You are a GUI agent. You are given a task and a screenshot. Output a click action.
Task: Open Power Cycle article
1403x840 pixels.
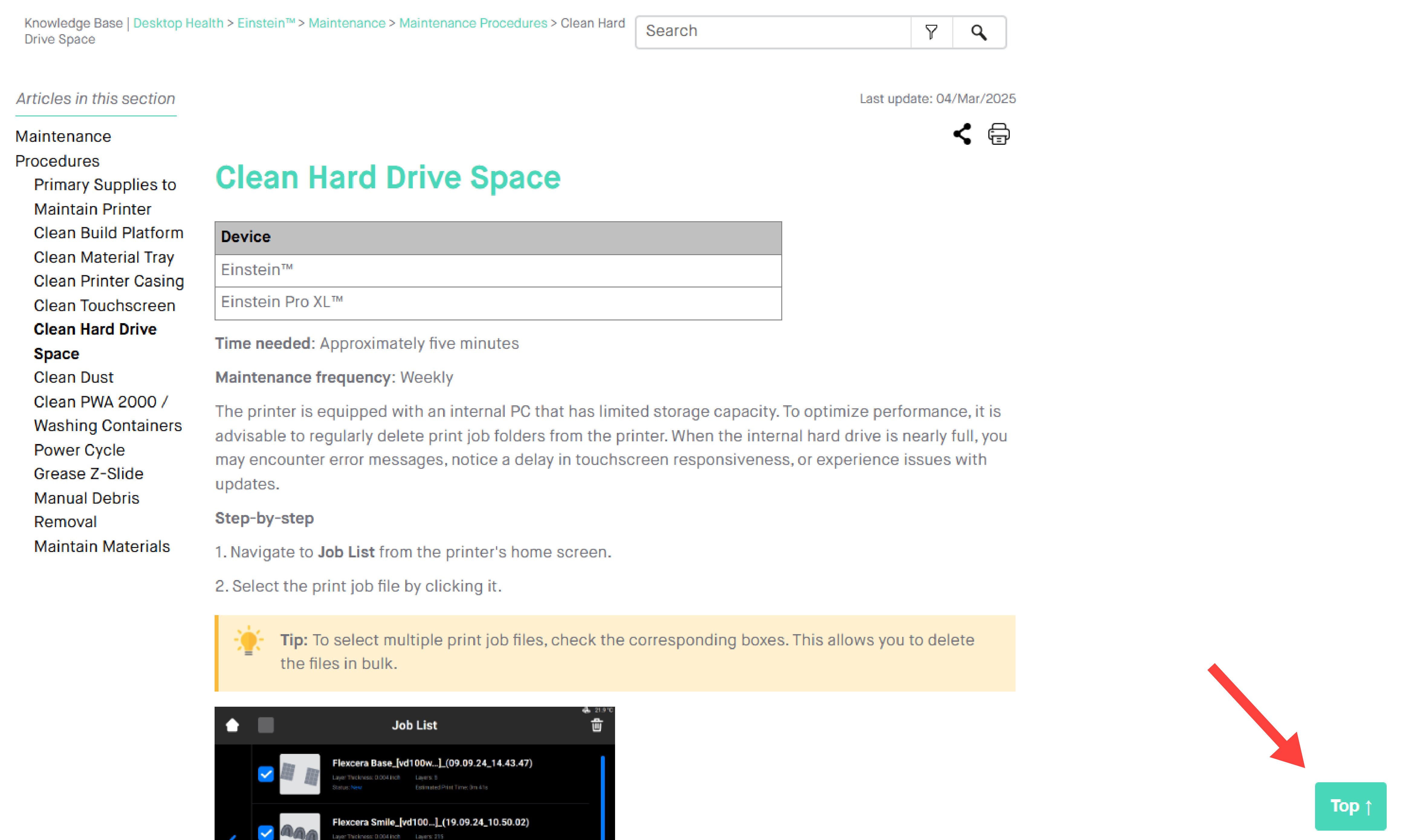(79, 450)
